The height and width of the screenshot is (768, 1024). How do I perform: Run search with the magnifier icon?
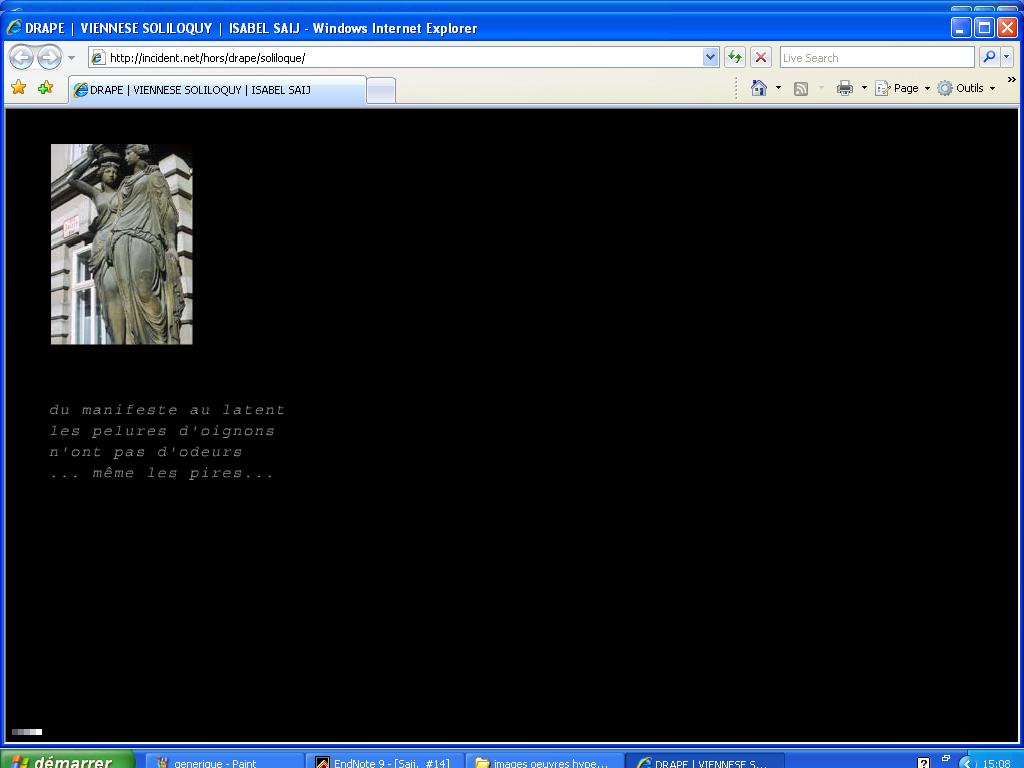989,57
